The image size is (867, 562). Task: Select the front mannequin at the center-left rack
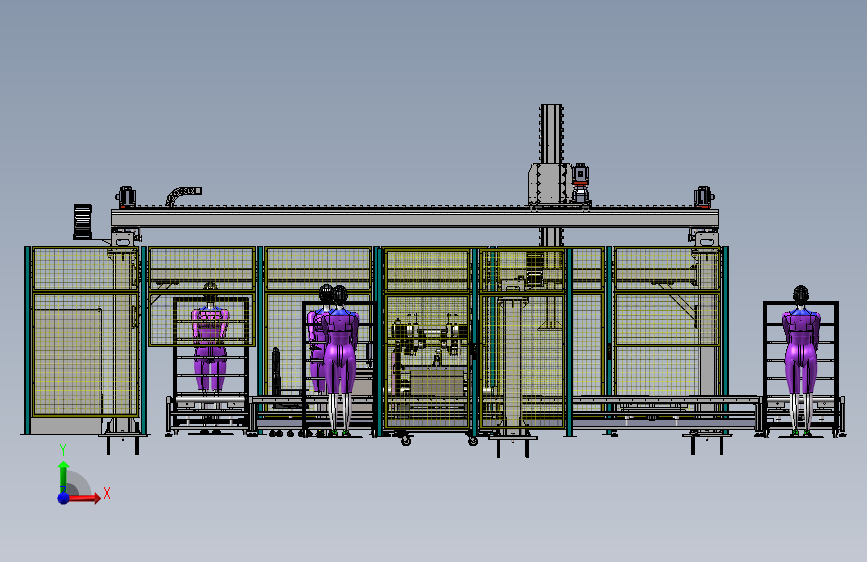tap(340, 360)
